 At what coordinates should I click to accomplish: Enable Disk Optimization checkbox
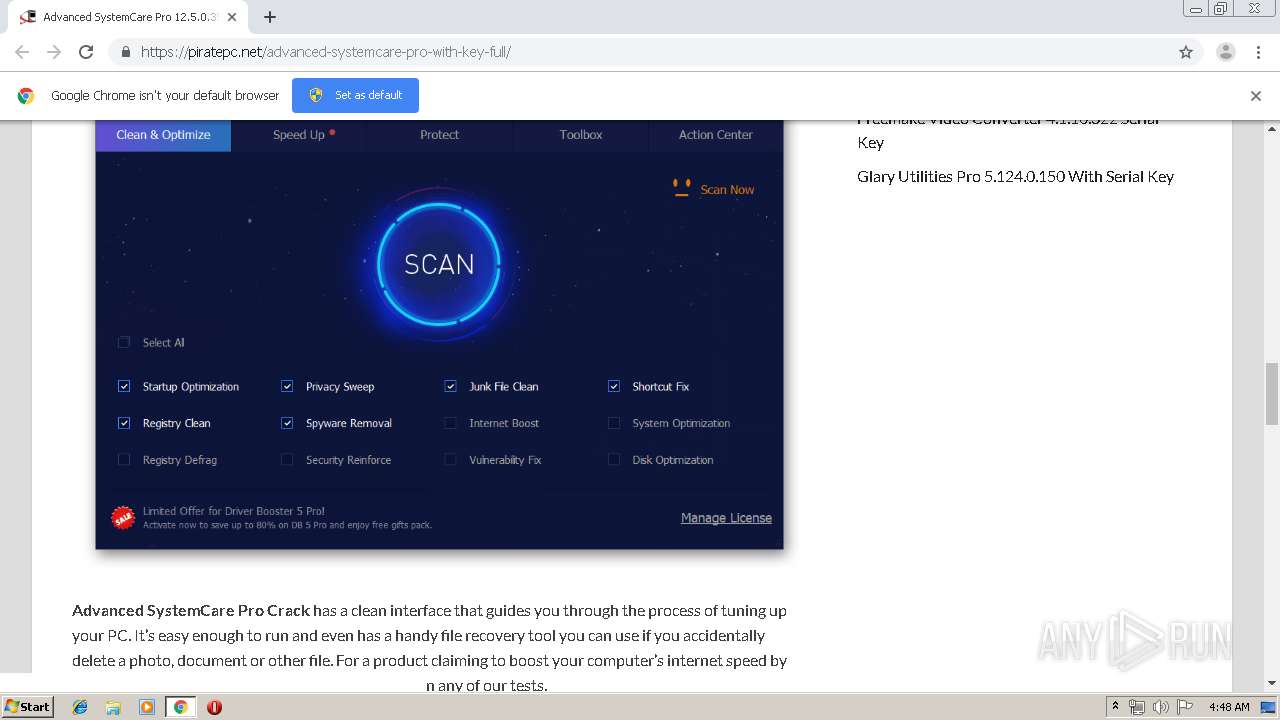coord(614,460)
